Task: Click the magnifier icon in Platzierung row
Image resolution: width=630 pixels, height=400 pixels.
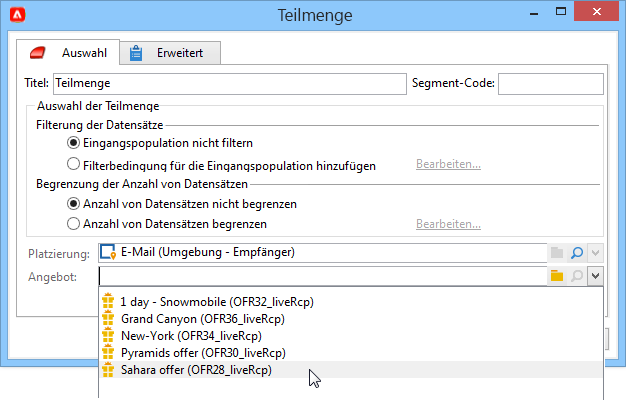Action: (x=577, y=253)
